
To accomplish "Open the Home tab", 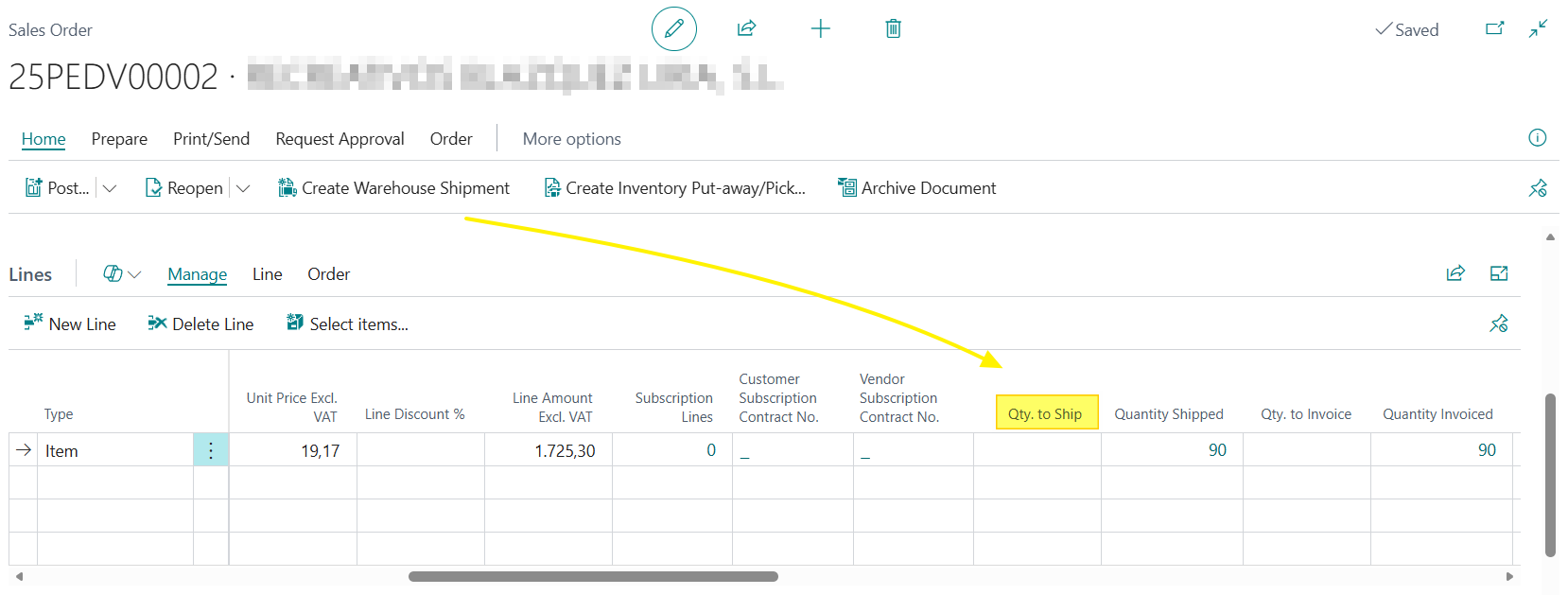I will [44, 139].
